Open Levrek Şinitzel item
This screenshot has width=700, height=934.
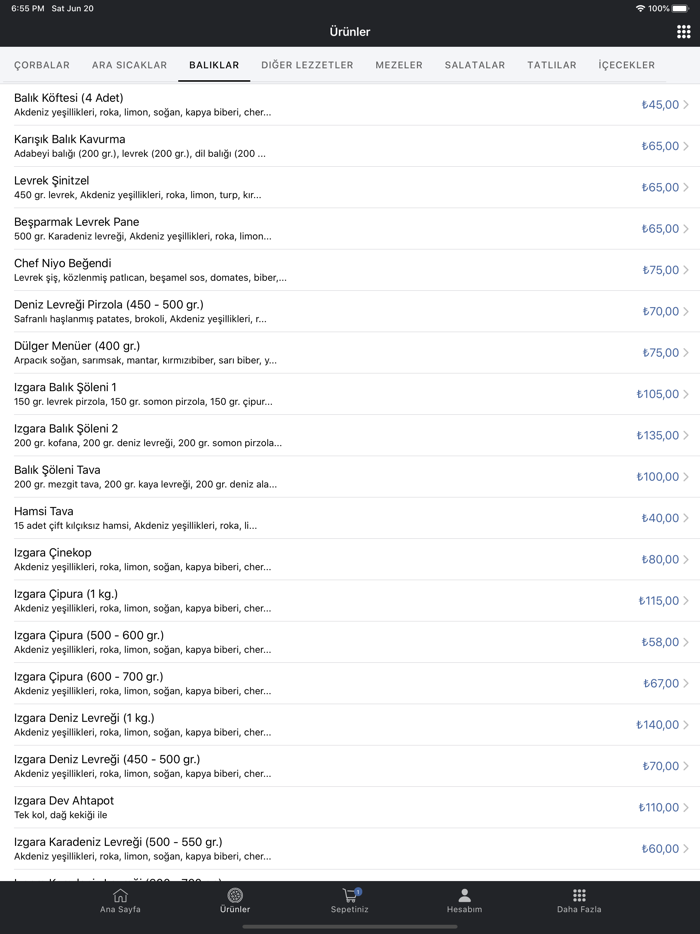(300, 187)
